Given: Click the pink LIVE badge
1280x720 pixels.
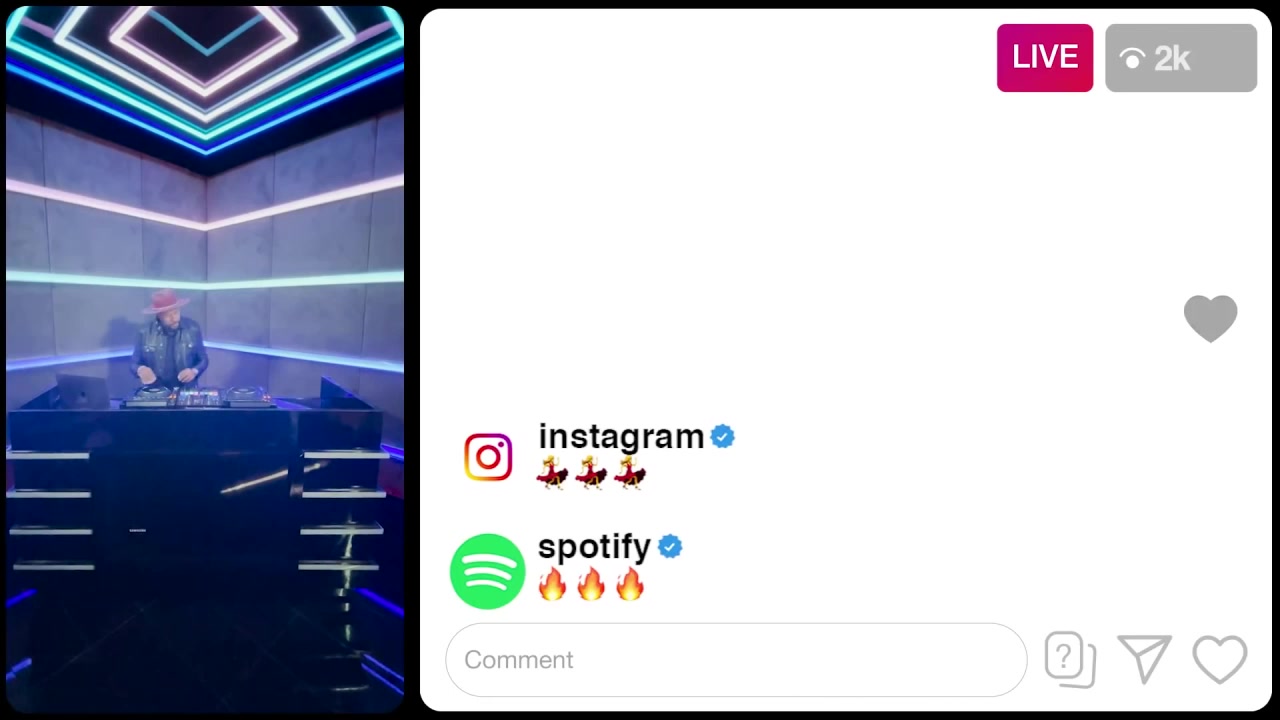Looking at the screenshot, I should point(1045,58).
